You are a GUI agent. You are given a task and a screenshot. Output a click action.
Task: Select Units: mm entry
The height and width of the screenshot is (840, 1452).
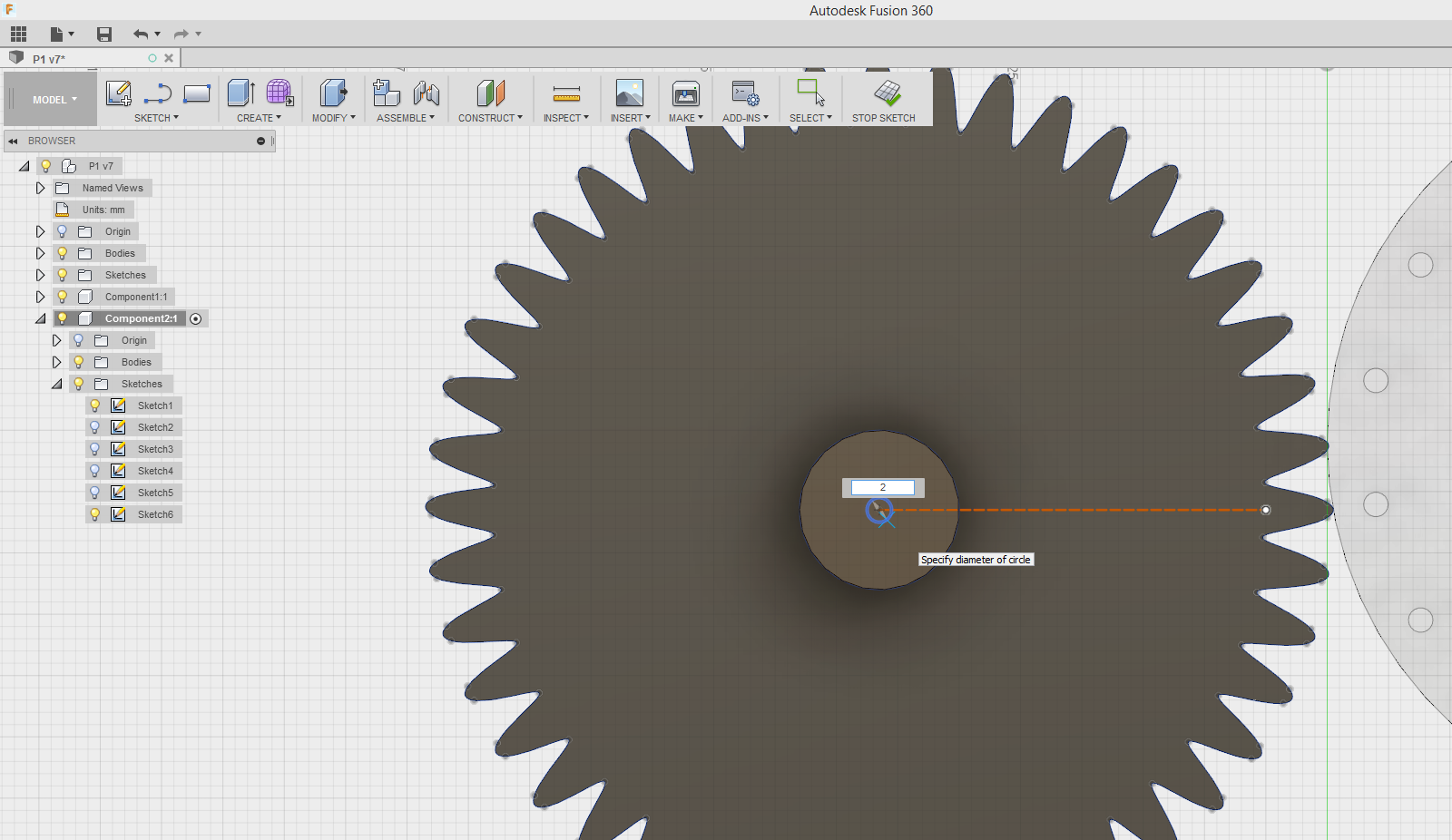click(103, 210)
